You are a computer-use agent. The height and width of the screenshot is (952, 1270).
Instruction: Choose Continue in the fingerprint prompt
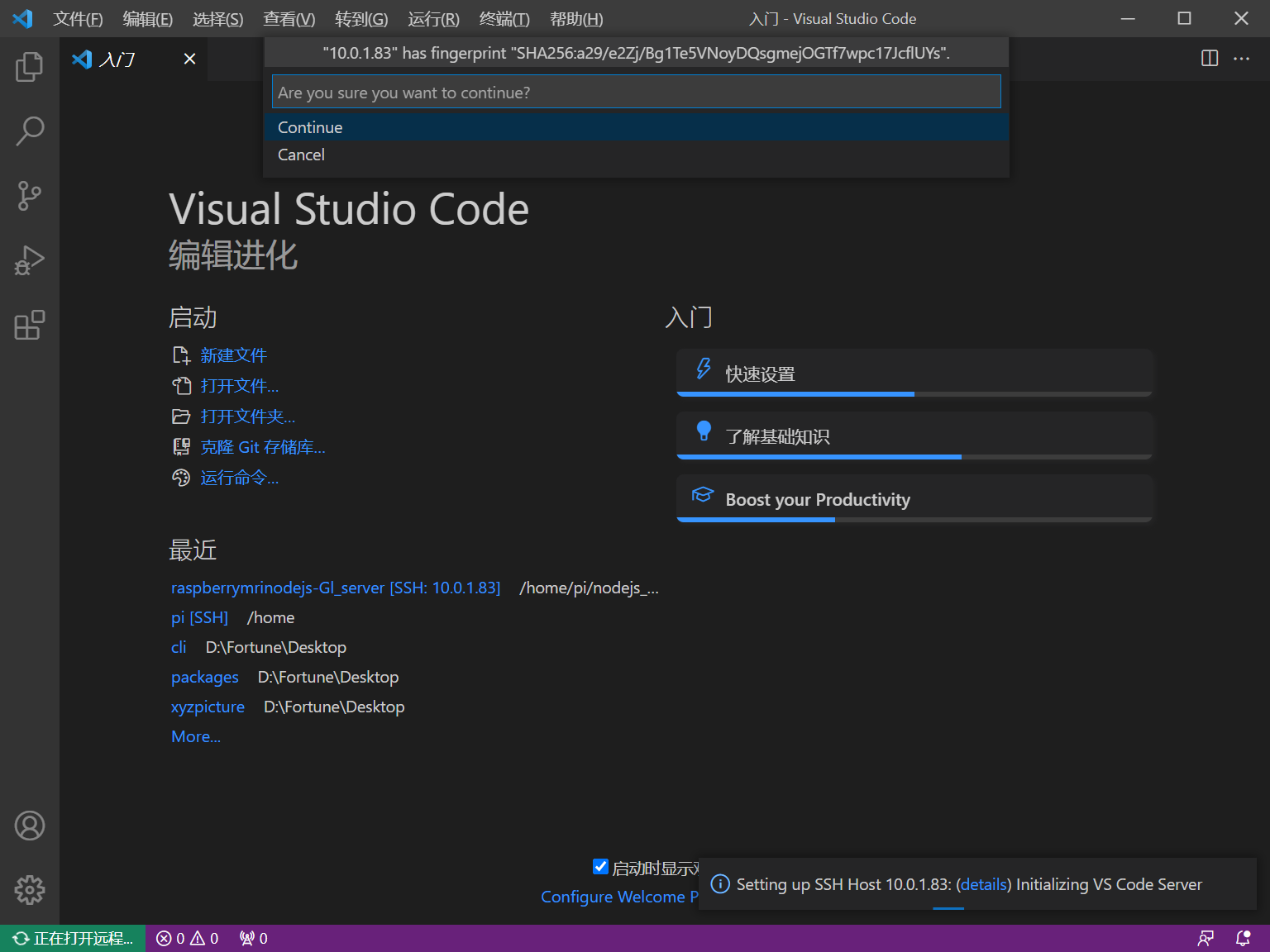pos(636,127)
